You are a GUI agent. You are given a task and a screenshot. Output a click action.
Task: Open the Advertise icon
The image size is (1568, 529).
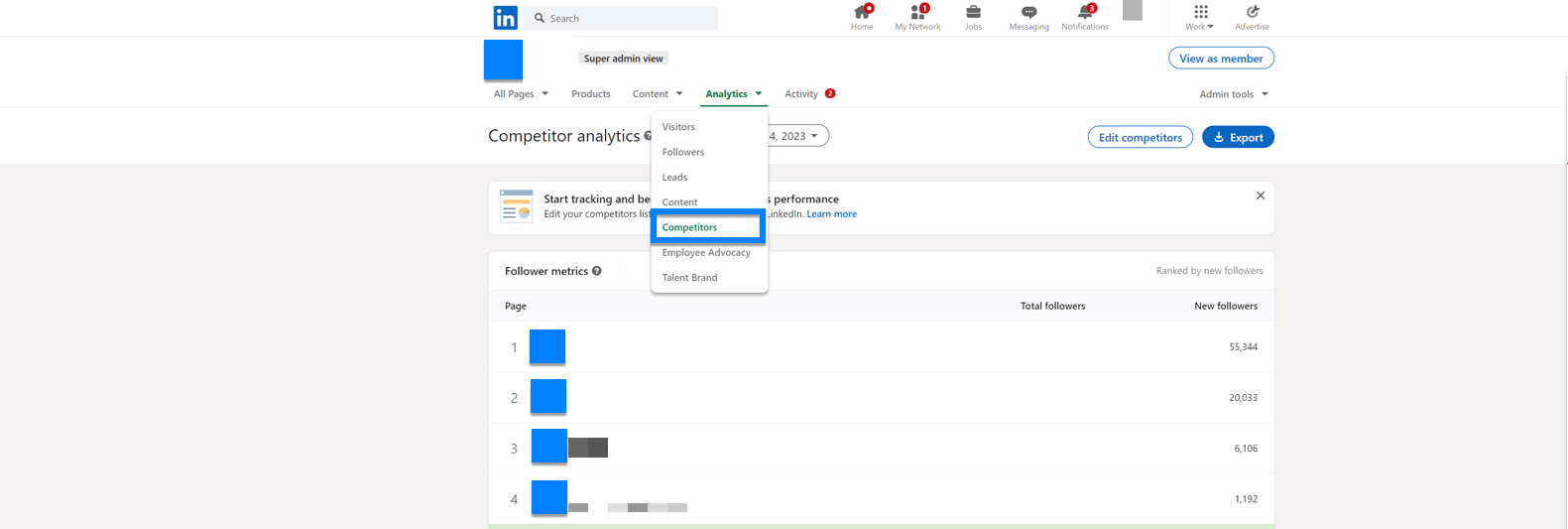(x=1252, y=13)
